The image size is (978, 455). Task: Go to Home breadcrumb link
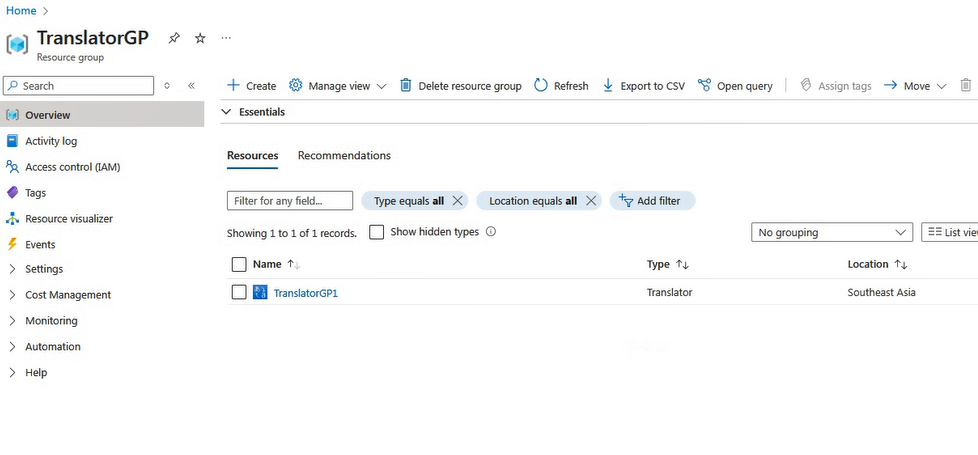click(21, 11)
